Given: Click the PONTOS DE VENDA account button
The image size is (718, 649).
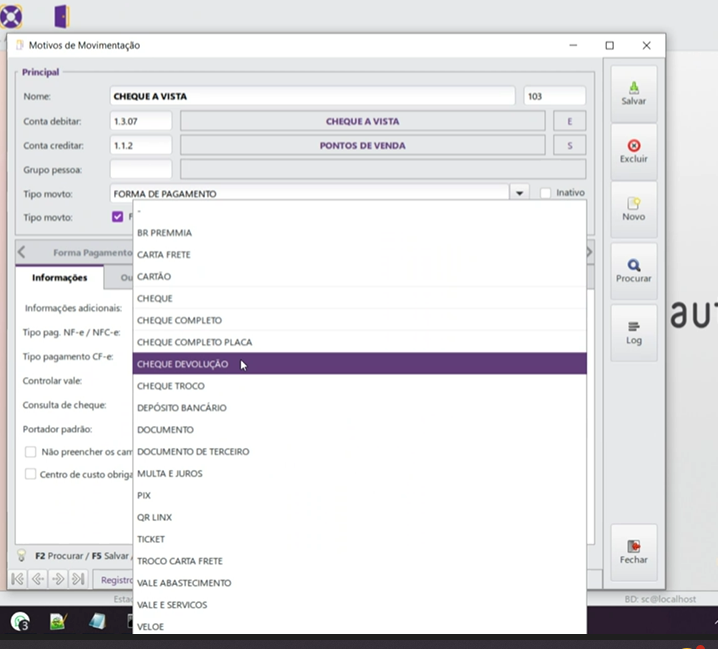Looking at the screenshot, I should coord(363,146).
